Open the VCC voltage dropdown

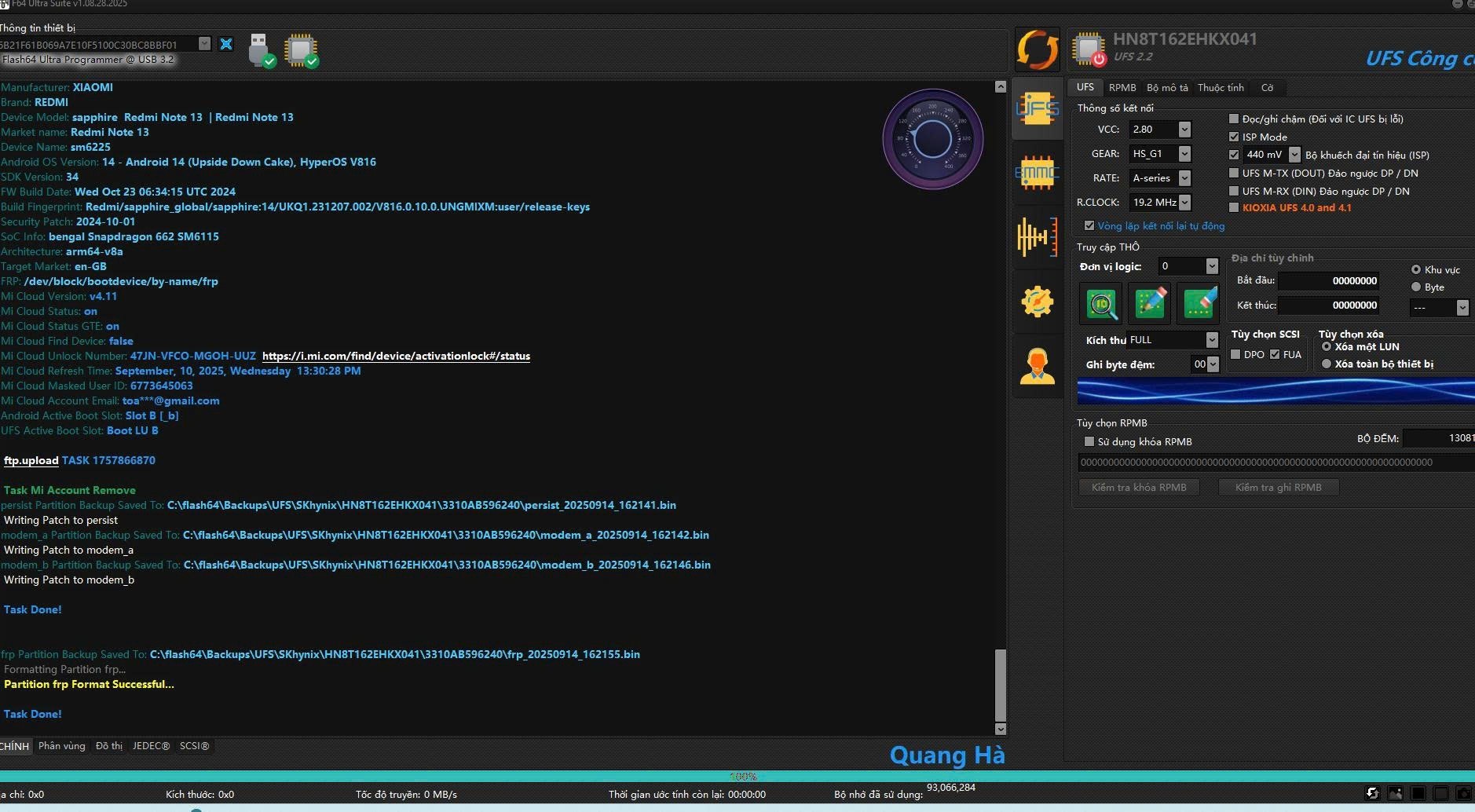click(x=1184, y=130)
